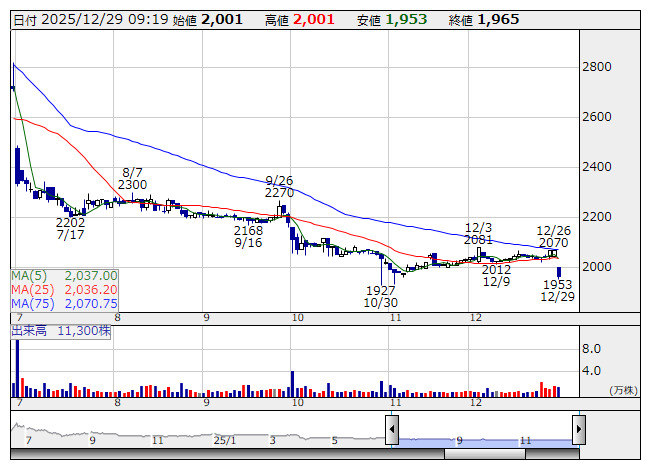Click the right range handle arrow in navigator
The image size is (653, 470).
[578, 430]
